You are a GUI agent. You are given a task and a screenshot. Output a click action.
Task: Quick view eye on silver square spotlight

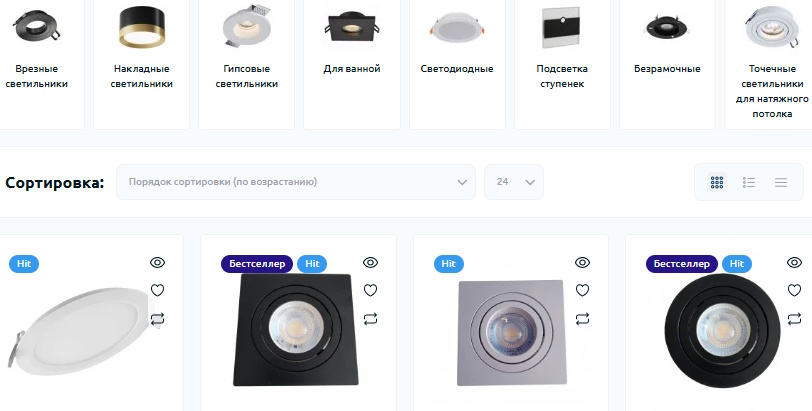(583, 262)
